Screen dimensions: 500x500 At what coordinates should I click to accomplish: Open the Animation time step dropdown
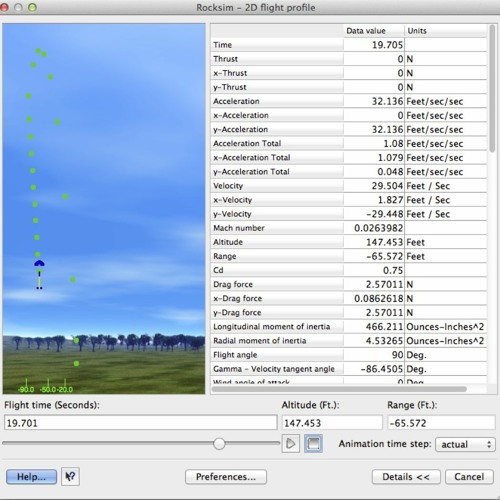point(465,444)
